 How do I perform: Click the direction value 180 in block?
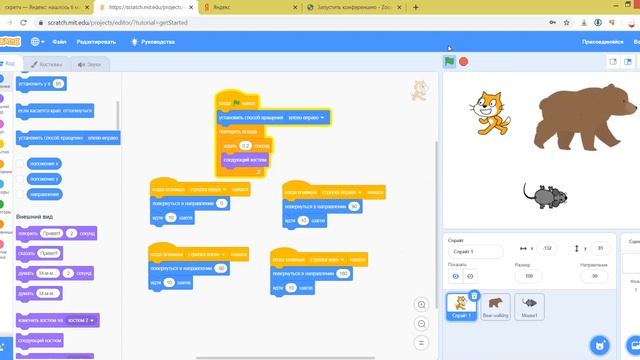click(343, 273)
